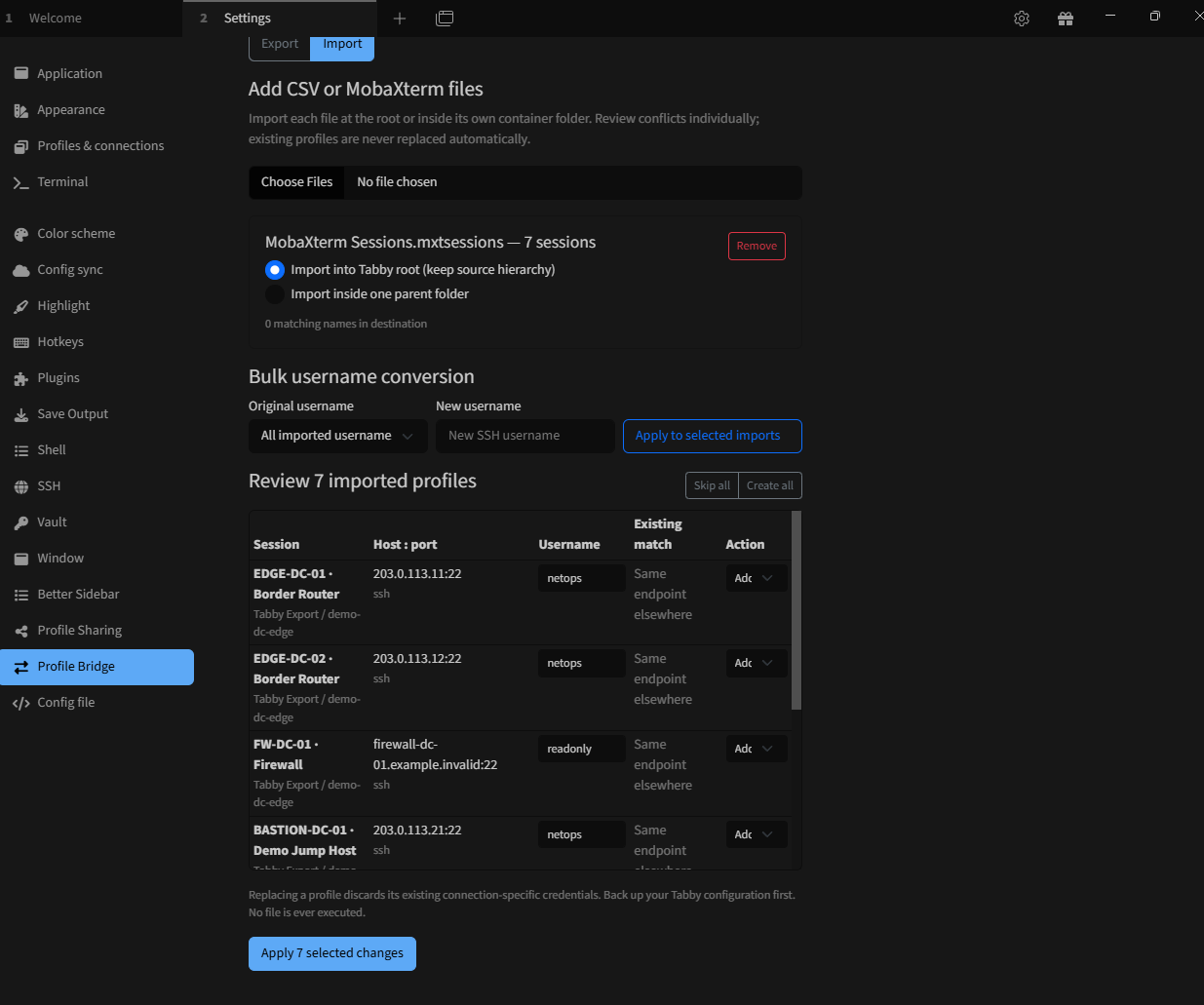Select Import inside one parent folder
This screenshot has width=1204, height=1005.
point(275,294)
